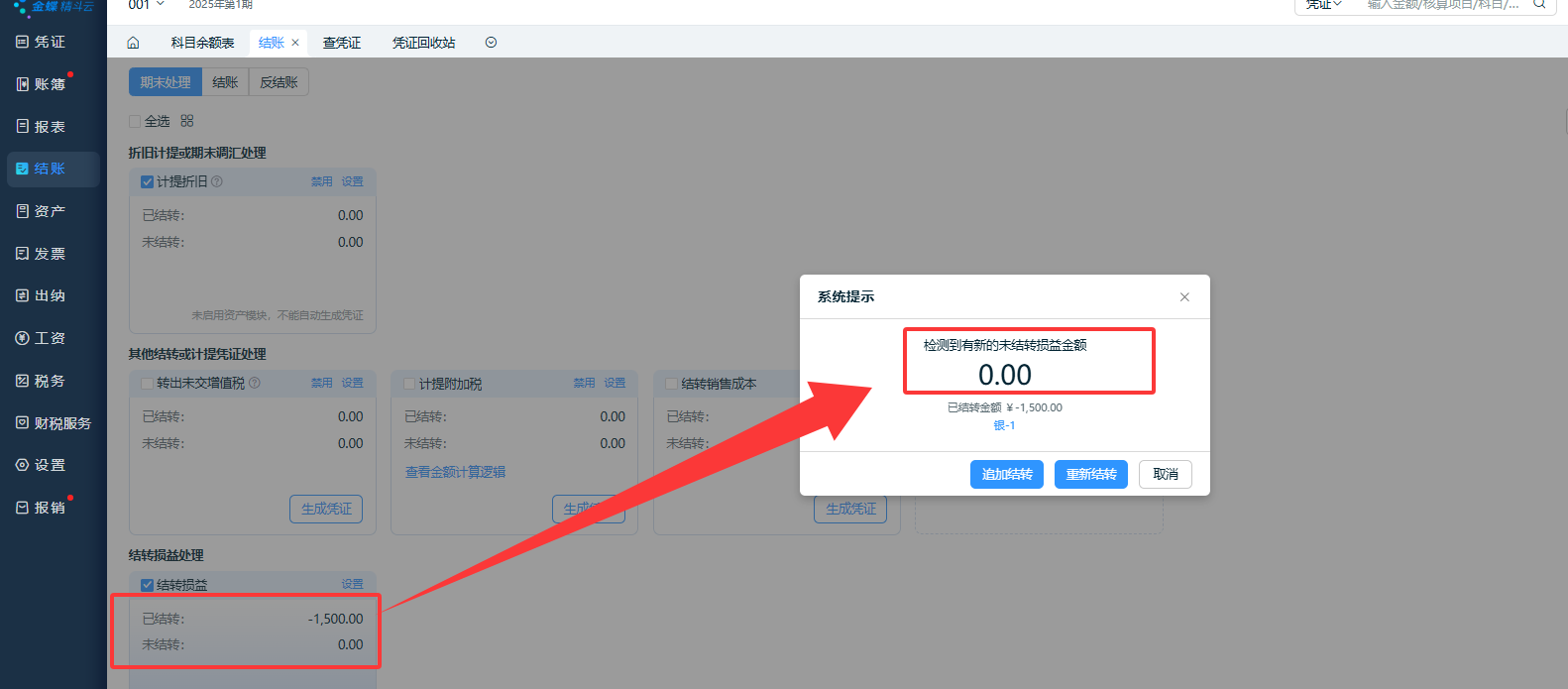This screenshot has height=689, width=1568.
Task: Switch to the 科目余额表 tab
Action: point(202,43)
